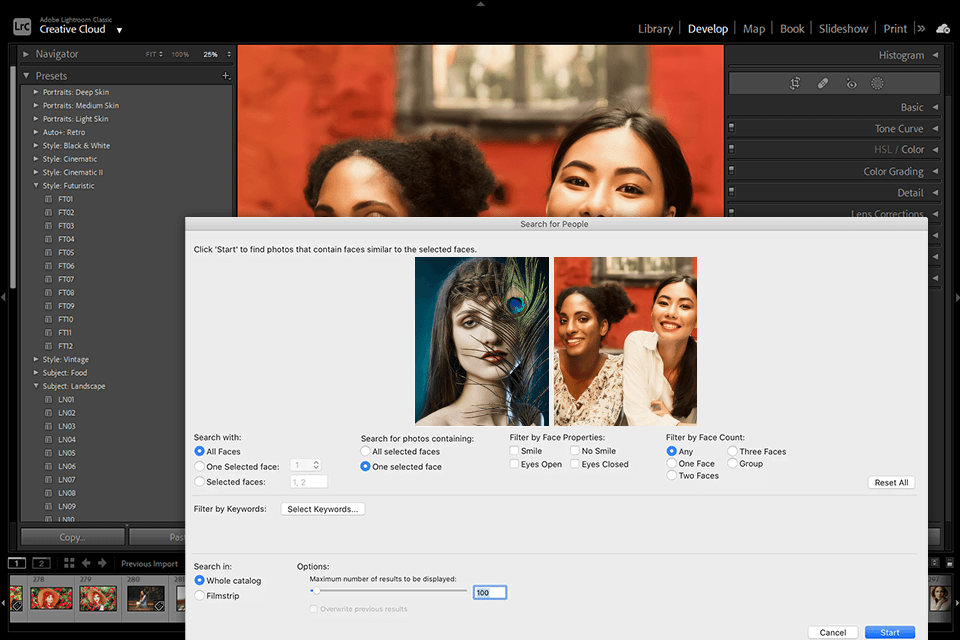This screenshot has width=960, height=640.
Task: Expand Style: Vintage preset group
Action: click(x=36, y=359)
